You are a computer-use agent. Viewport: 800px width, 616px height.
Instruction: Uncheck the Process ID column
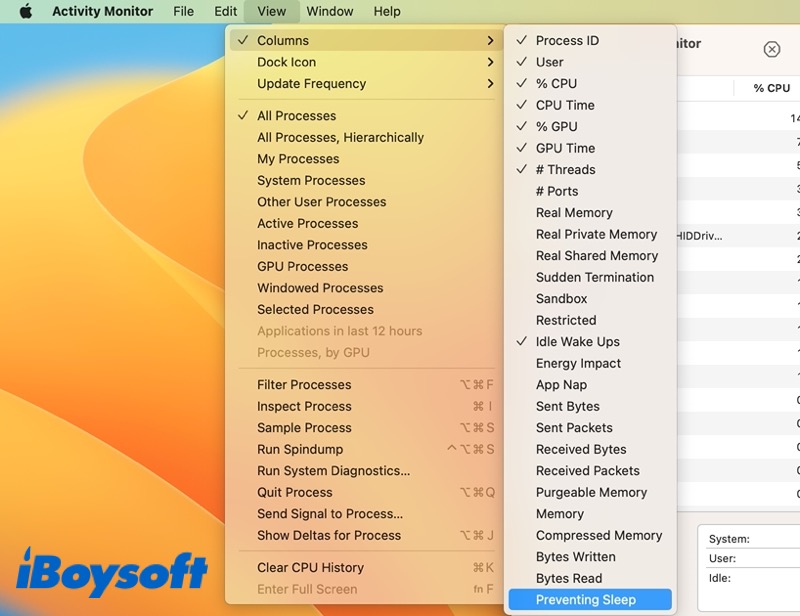566,41
